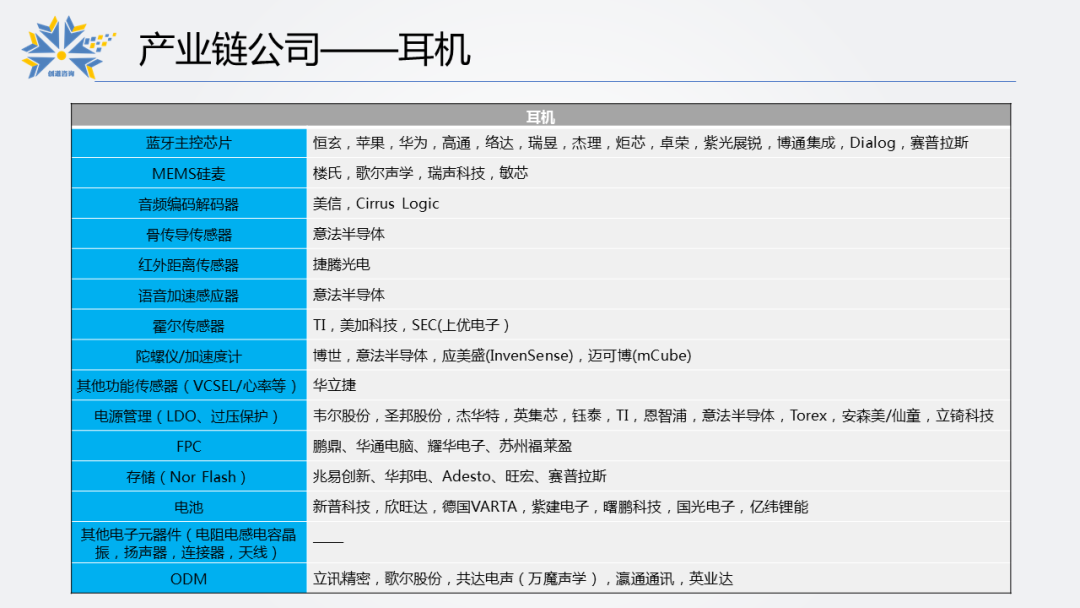
Task: Click the 耳机 table header bar
Action: click(x=541, y=116)
